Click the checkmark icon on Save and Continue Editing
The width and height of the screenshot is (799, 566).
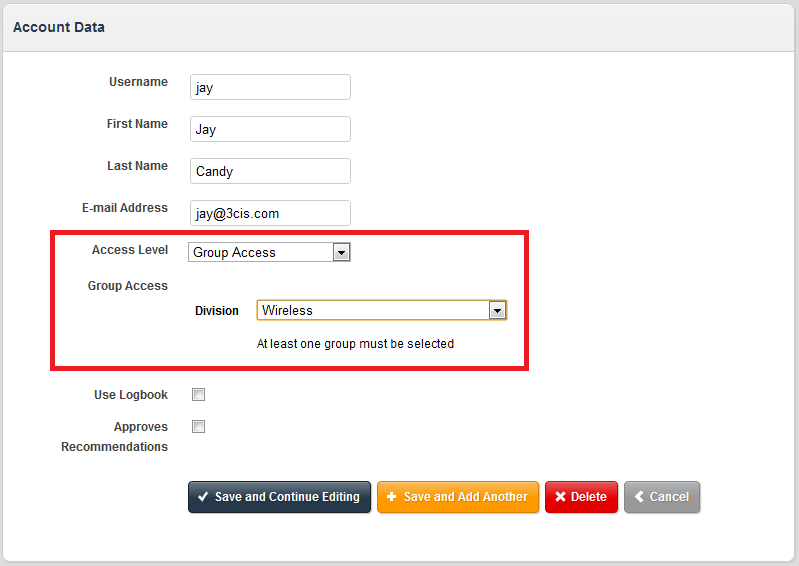pos(203,497)
